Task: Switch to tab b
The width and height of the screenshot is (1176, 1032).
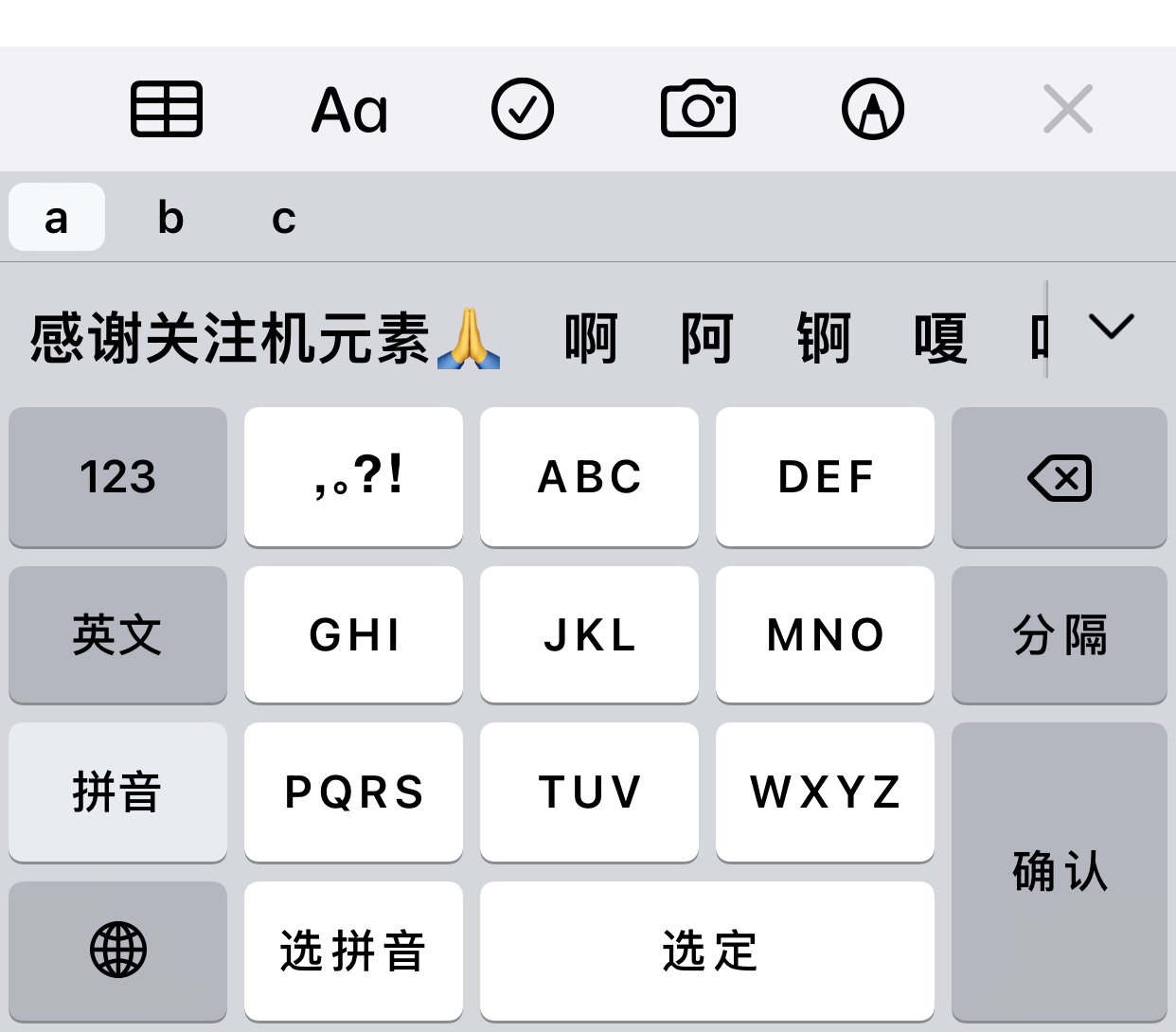Action: (170, 218)
